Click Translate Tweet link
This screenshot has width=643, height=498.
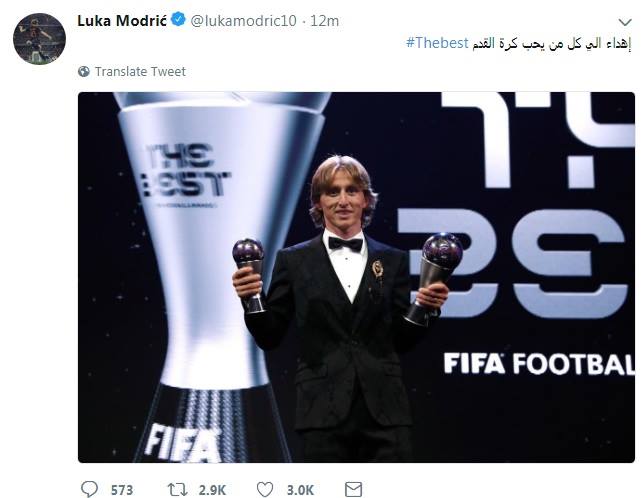[x=140, y=72]
